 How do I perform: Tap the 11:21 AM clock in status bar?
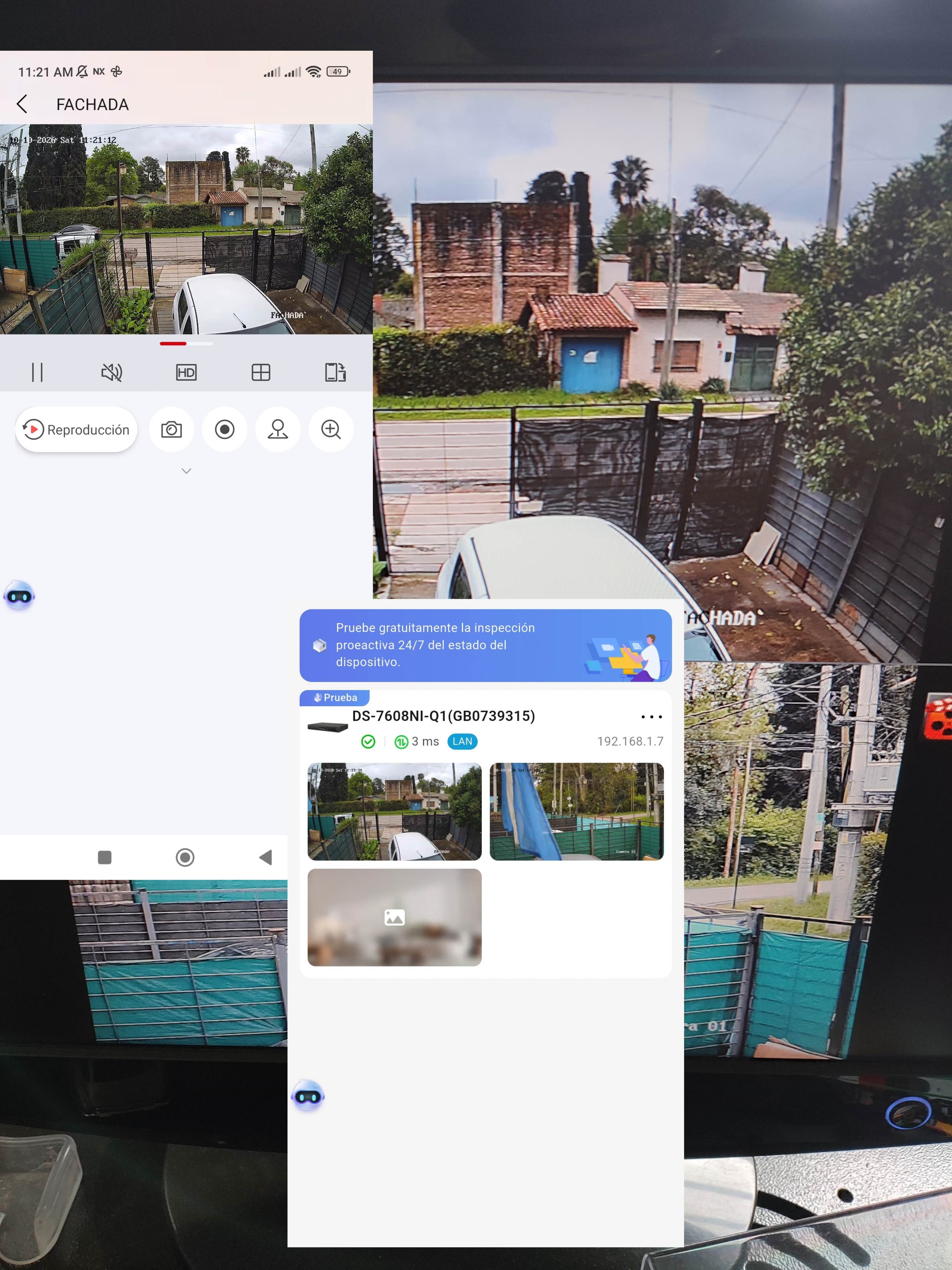coord(45,72)
